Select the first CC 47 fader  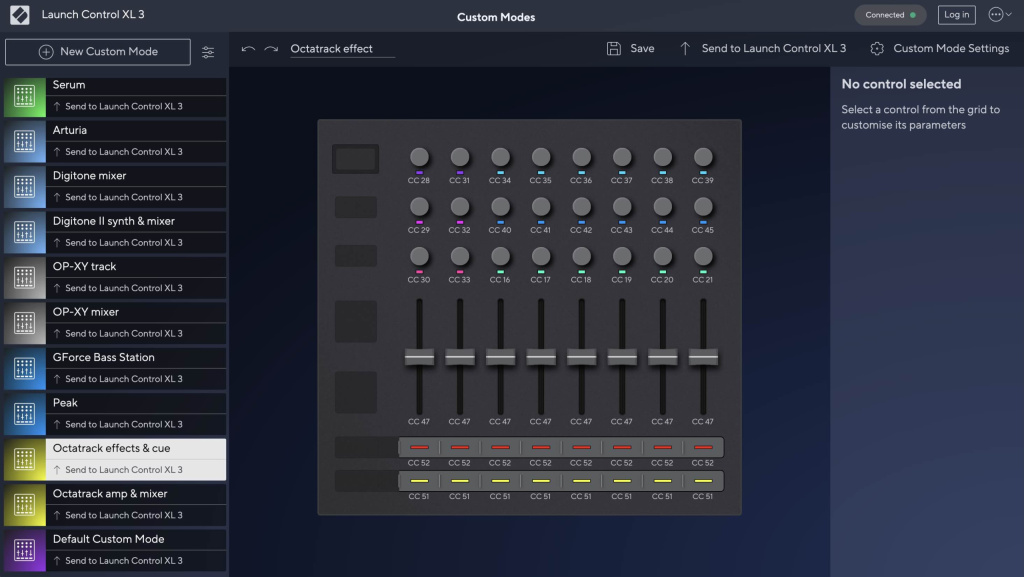tap(419, 356)
